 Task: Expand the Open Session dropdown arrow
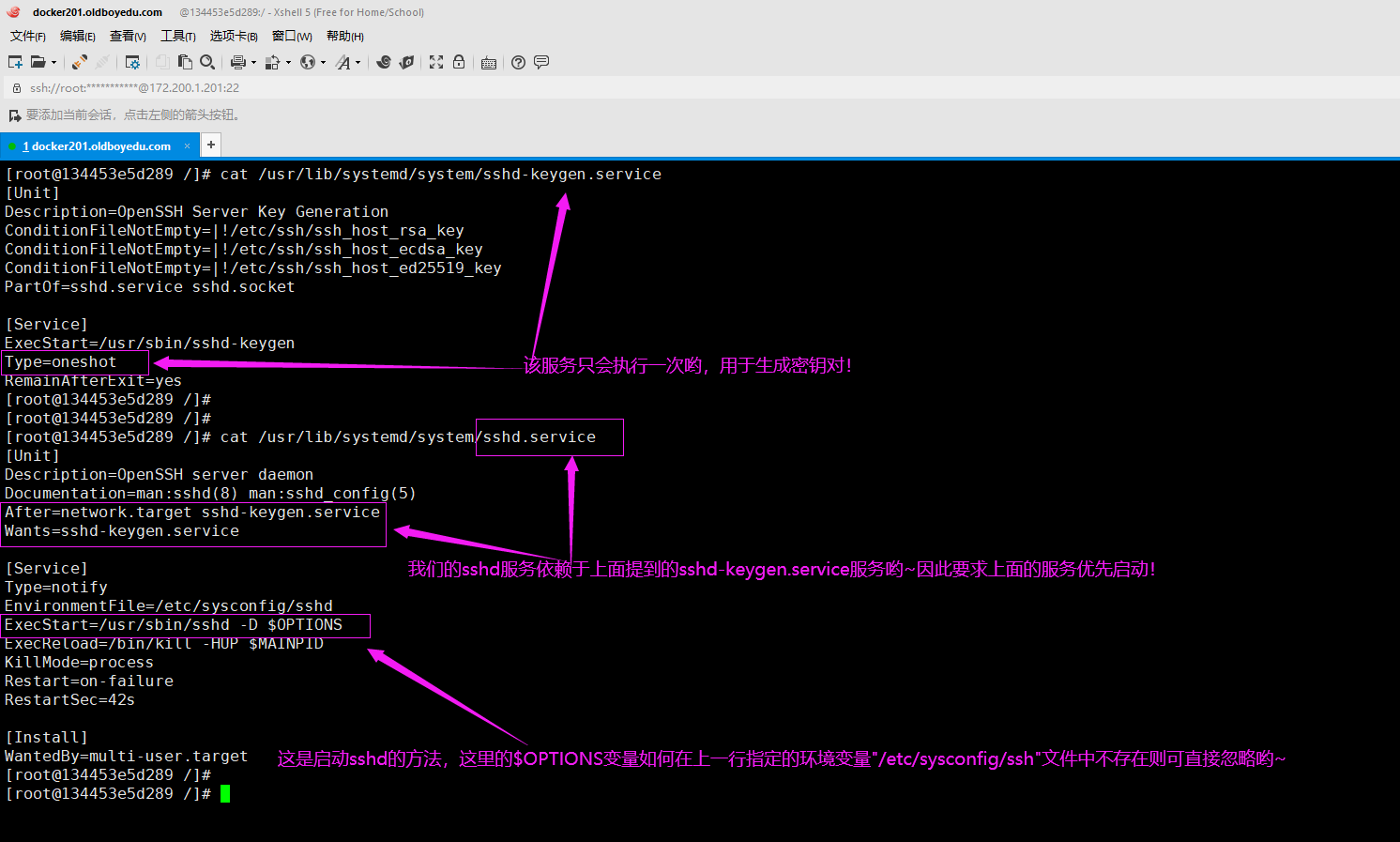53,63
